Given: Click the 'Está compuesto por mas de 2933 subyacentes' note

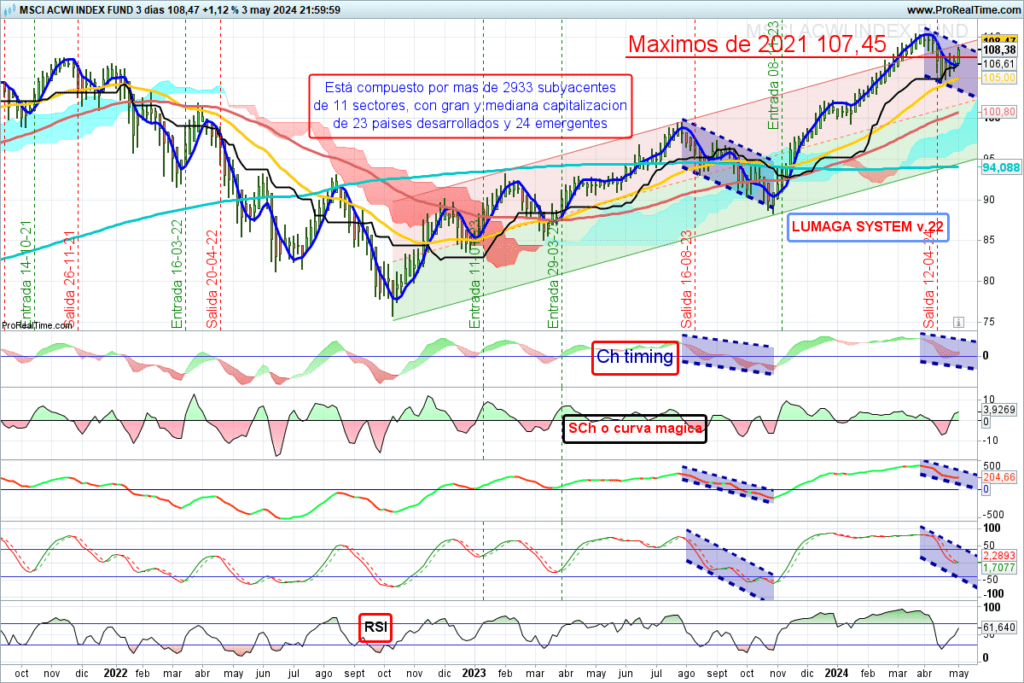Looking at the screenshot, I should (470, 106).
